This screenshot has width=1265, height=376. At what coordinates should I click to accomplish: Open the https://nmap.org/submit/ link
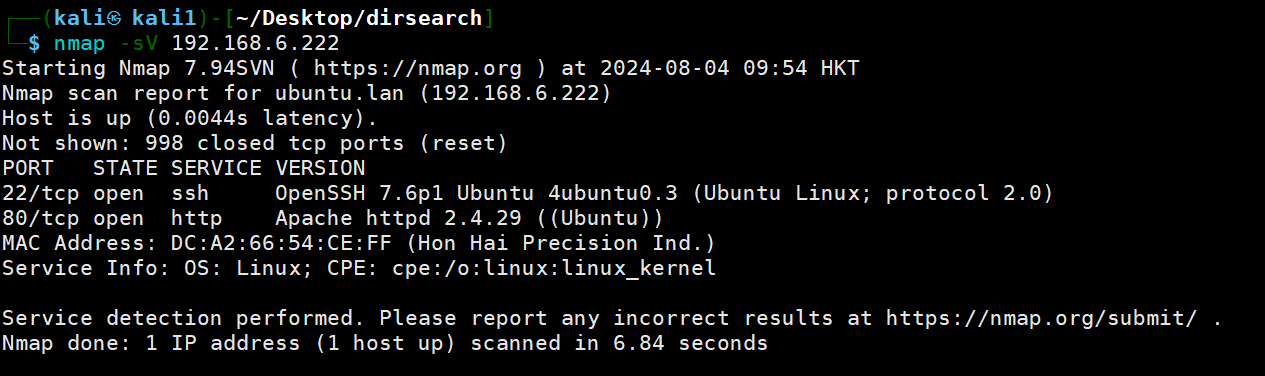1041,318
